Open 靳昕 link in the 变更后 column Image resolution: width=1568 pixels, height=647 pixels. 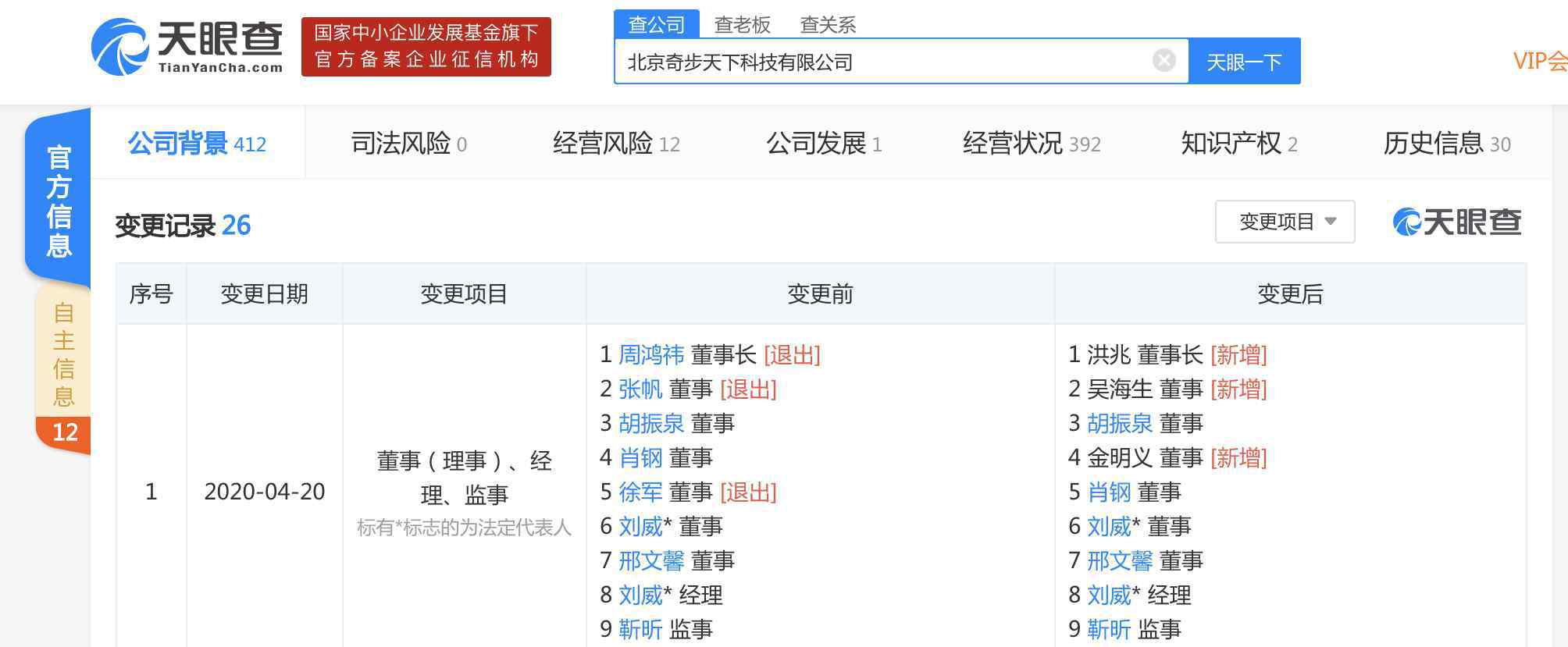click(x=1109, y=630)
